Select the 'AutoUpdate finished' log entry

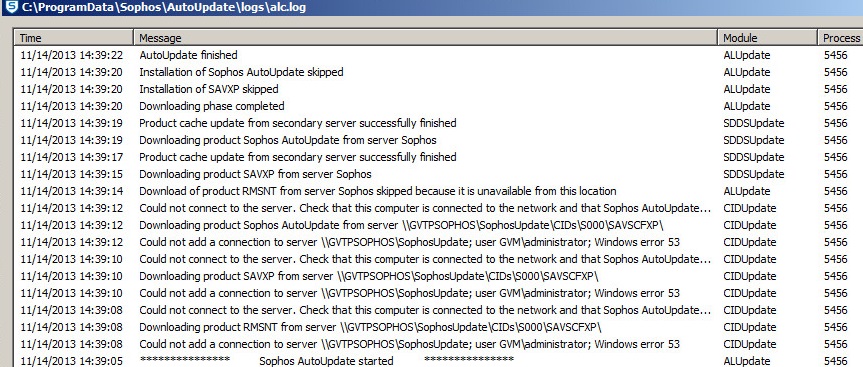point(439,55)
